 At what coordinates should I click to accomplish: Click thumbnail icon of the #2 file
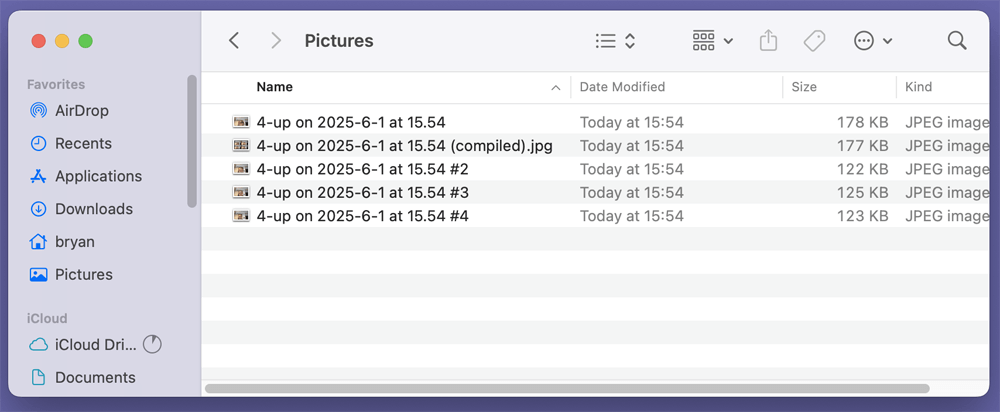(240, 169)
